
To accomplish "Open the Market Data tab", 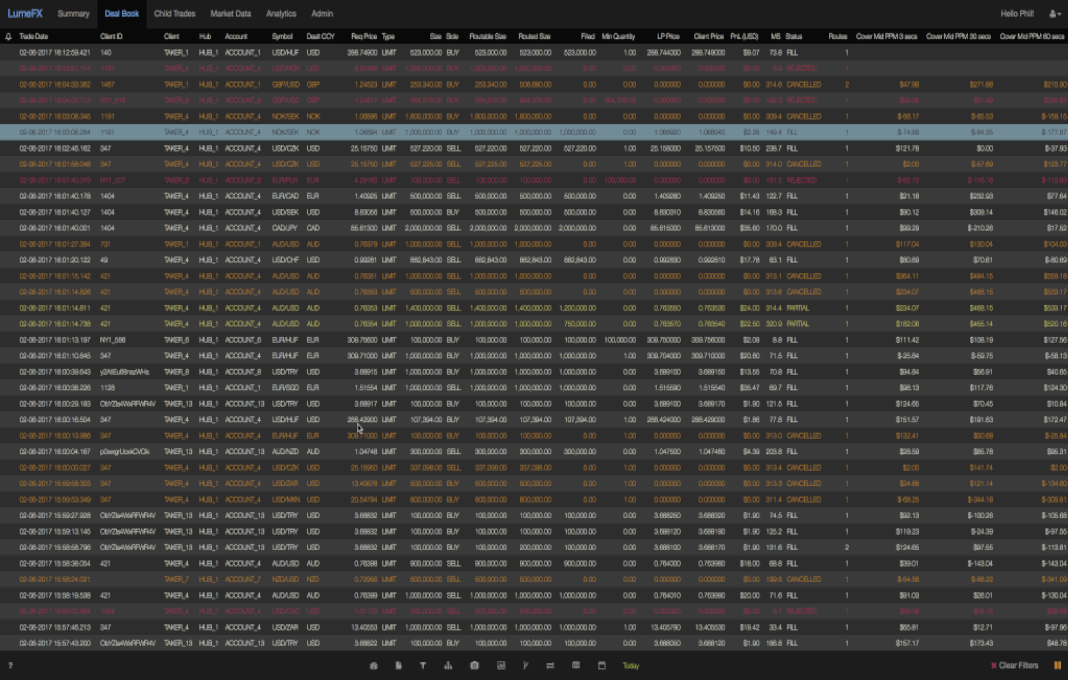I will pos(230,14).
